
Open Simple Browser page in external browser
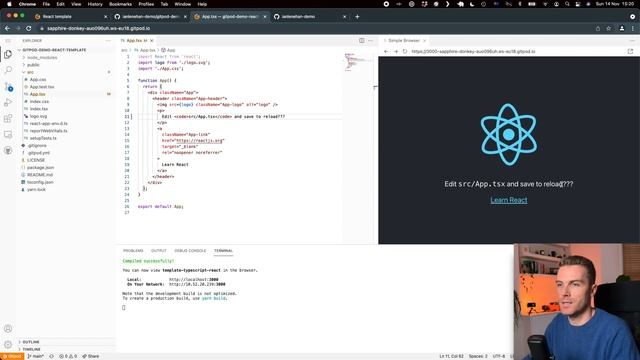[x=630, y=51]
